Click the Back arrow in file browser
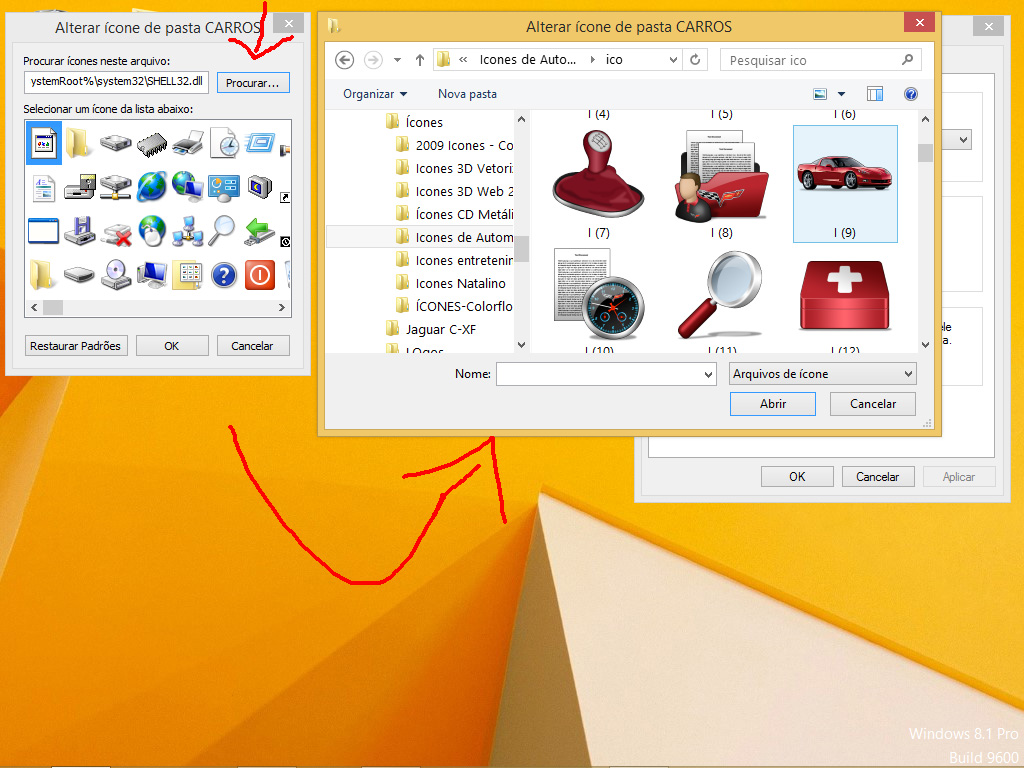 (345, 60)
